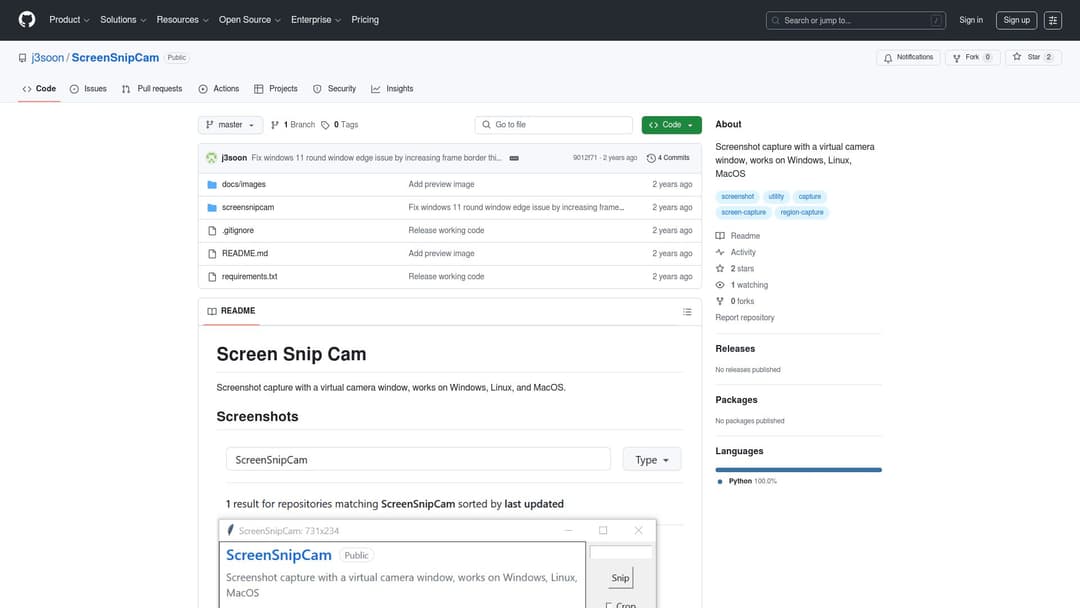Screen dimensions: 1080x608
Task: Click the fork icon in the Fork button
Action: (956, 58)
